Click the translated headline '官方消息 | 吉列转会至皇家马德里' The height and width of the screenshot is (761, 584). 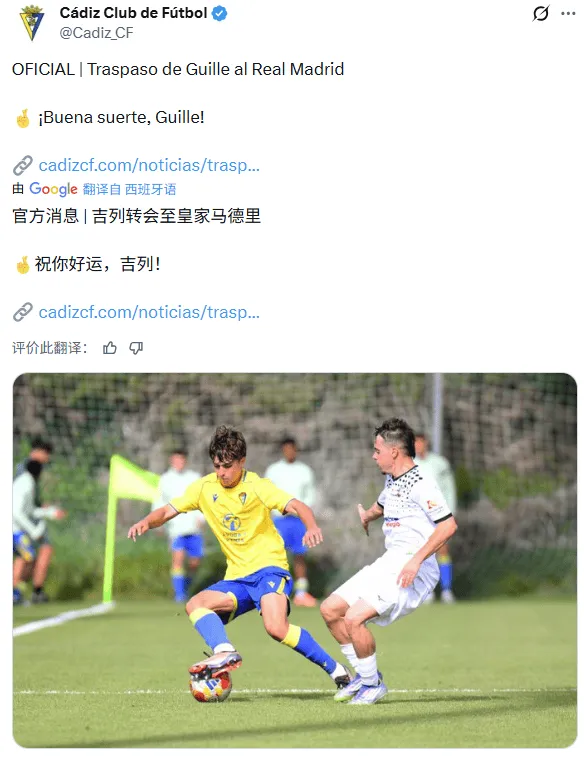click(136, 216)
